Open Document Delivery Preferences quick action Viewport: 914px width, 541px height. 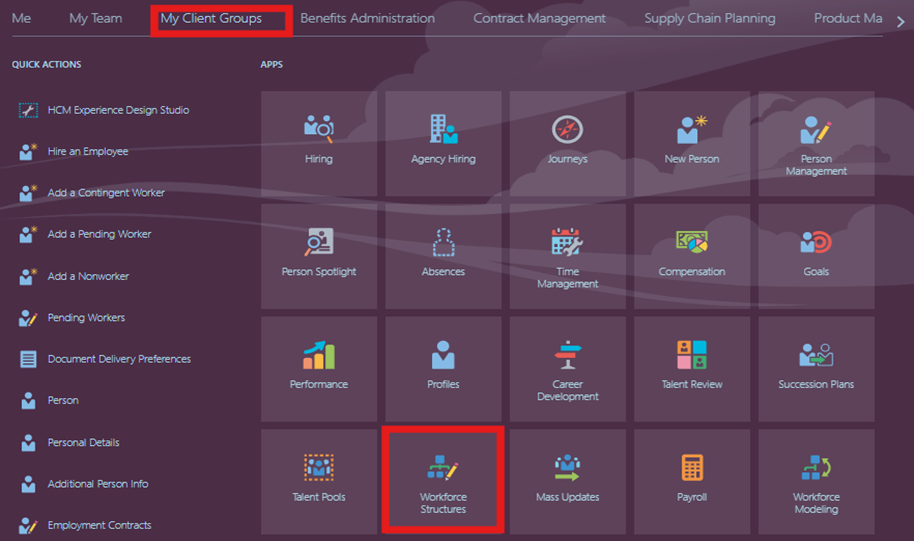click(x=119, y=359)
